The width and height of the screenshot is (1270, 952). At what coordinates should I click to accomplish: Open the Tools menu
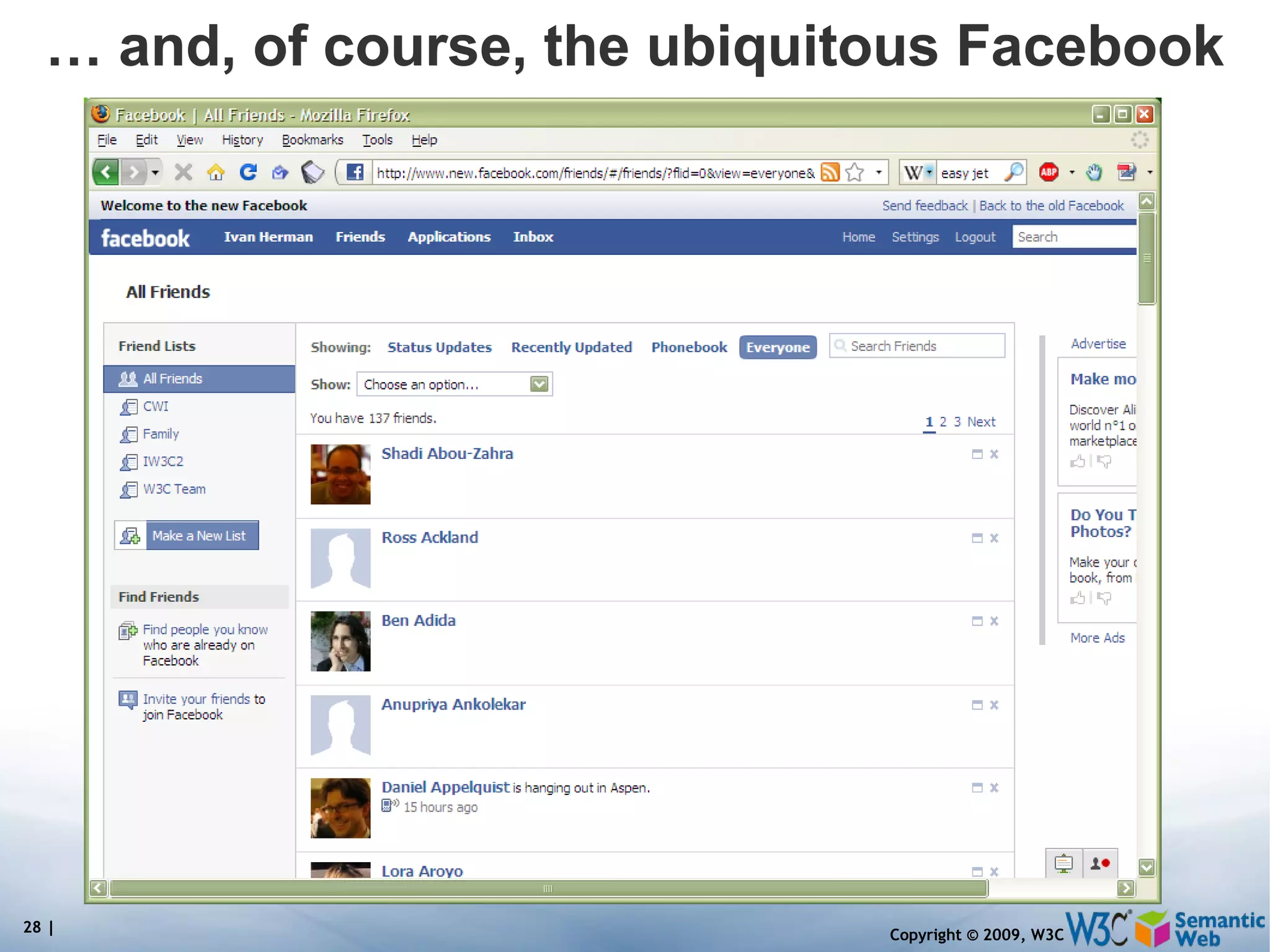point(378,140)
